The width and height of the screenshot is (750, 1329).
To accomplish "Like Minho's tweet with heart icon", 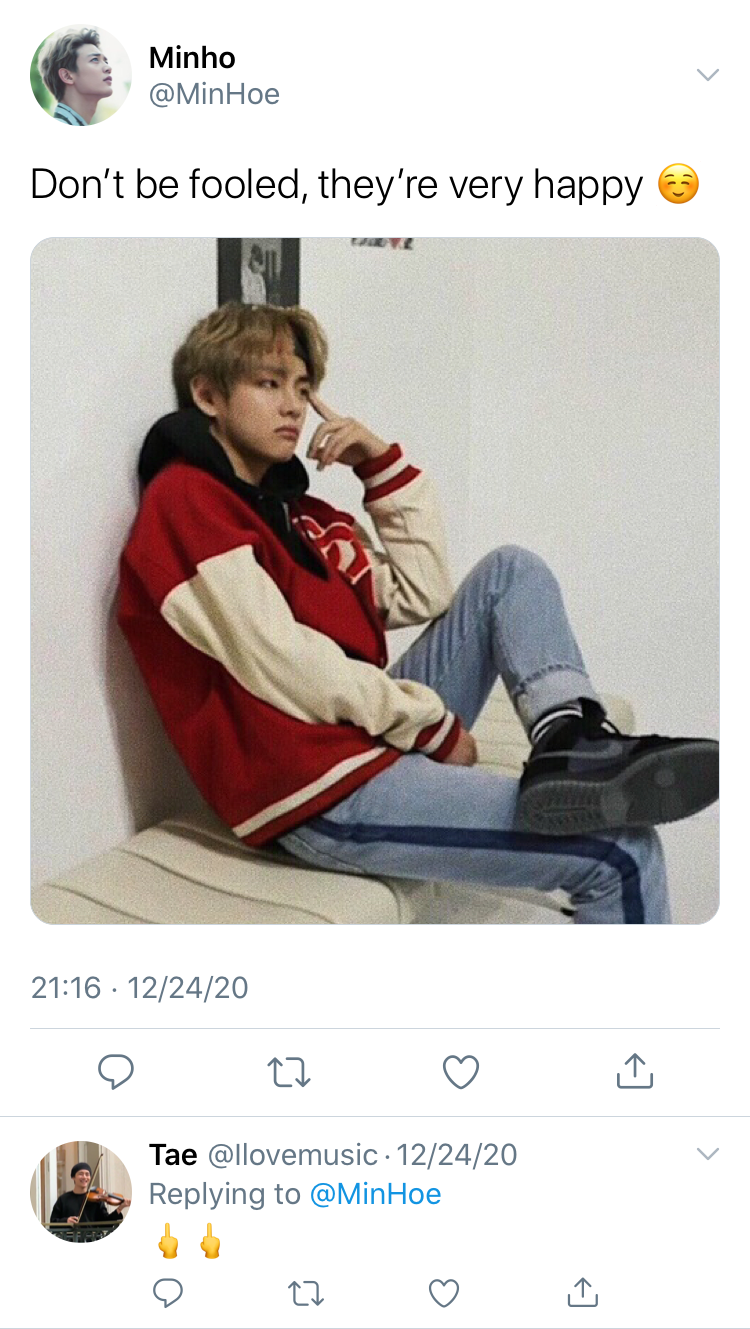I will (461, 1072).
